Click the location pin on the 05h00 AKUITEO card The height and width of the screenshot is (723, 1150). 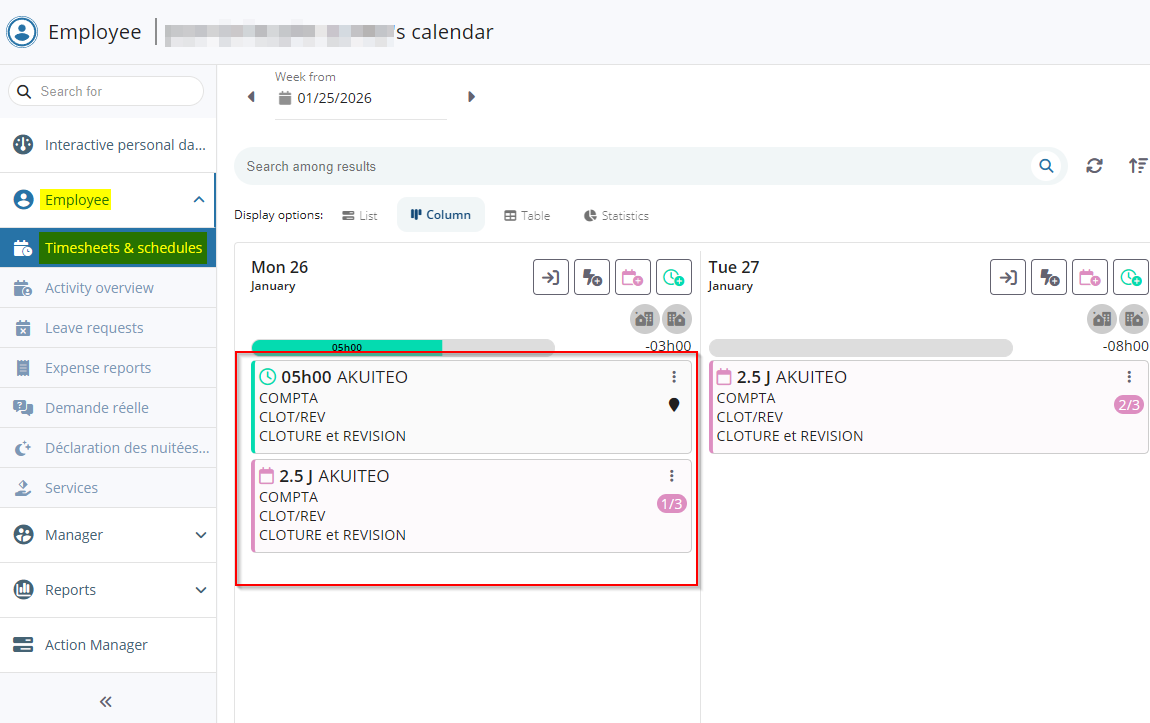click(x=674, y=405)
